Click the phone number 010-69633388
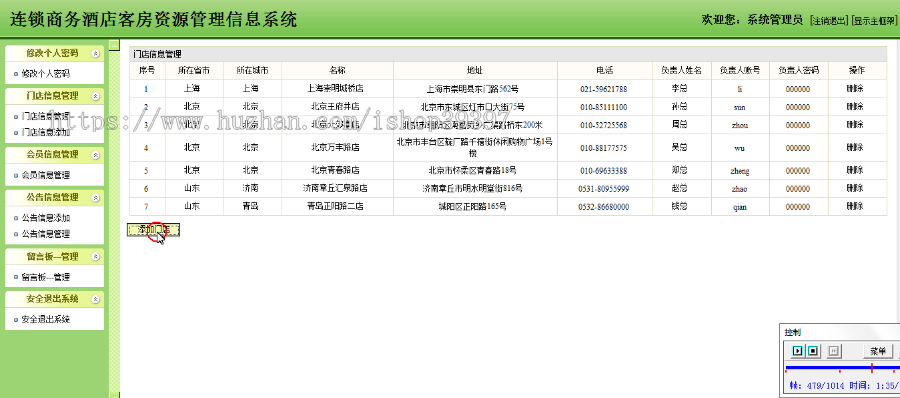This screenshot has height=398, width=900. (x=603, y=171)
